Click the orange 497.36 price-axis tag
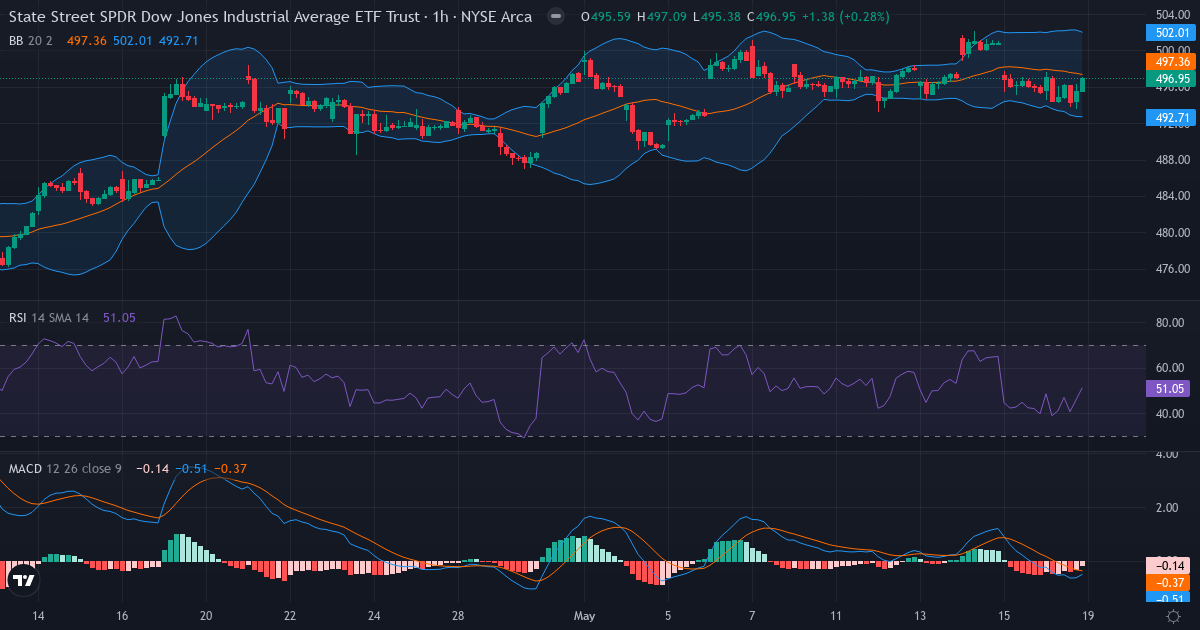Image resolution: width=1200 pixels, height=630 pixels. [1171, 61]
